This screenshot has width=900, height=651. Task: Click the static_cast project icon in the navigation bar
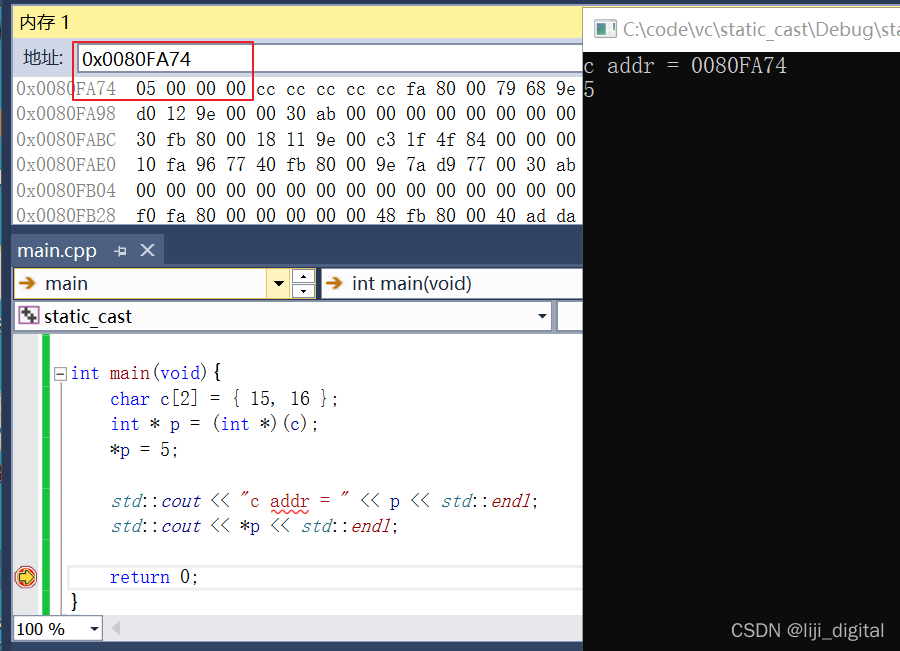pyautogui.click(x=28, y=316)
